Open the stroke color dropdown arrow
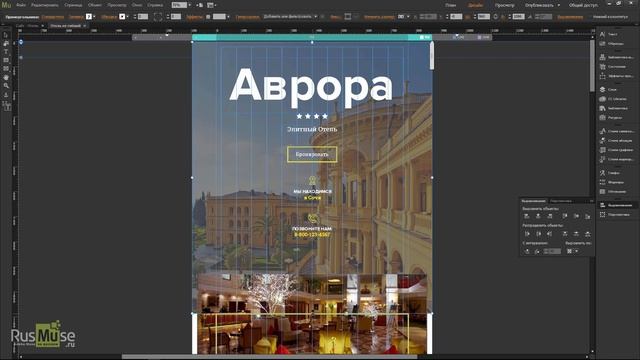 tap(128, 17)
